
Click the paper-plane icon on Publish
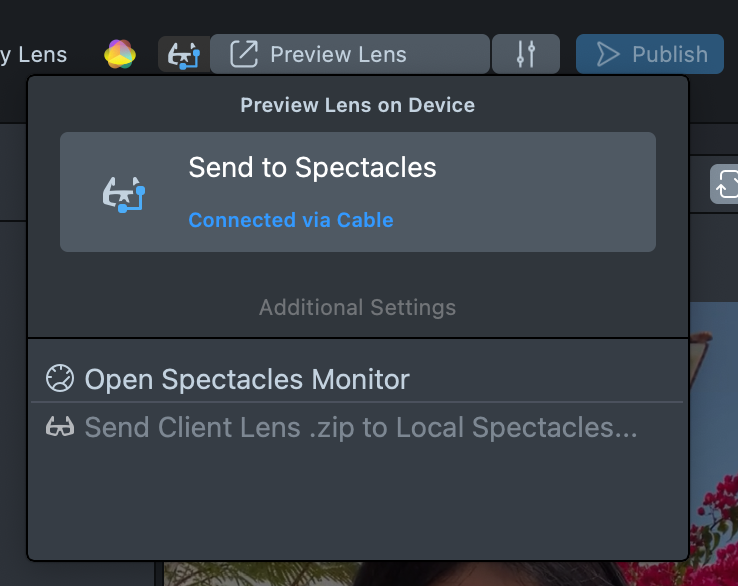pos(608,54)
